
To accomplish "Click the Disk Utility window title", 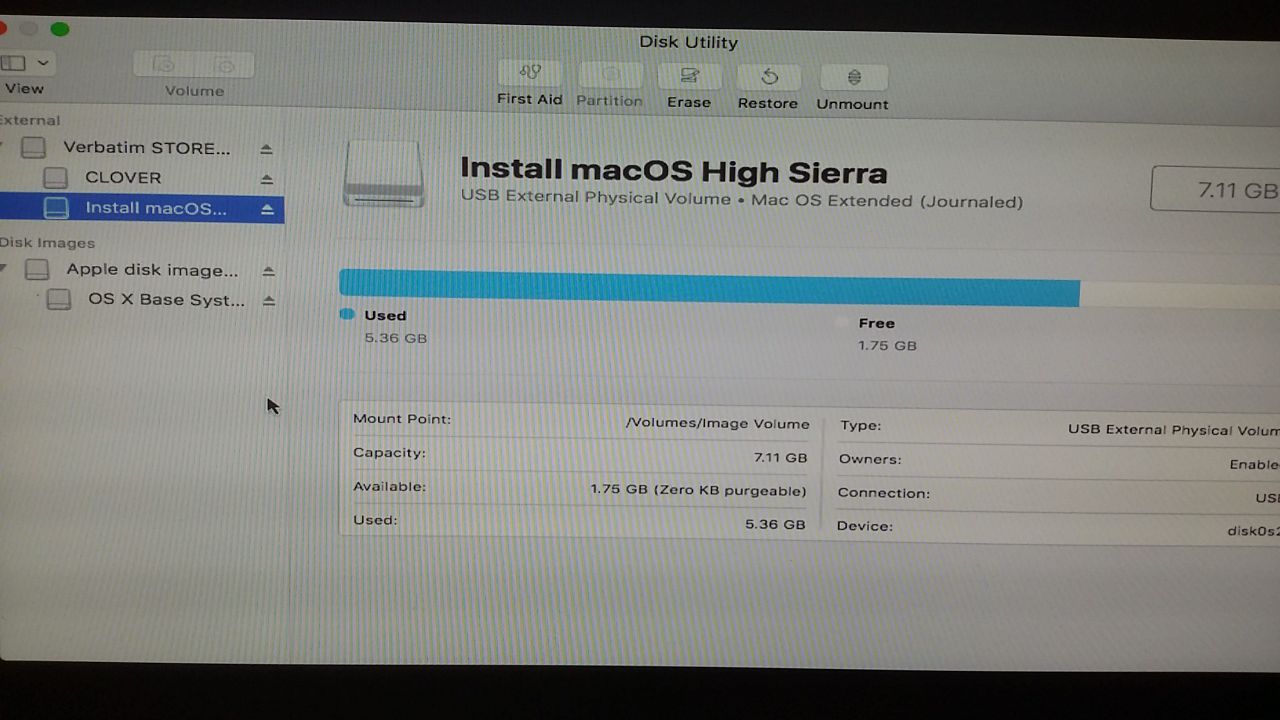I will click(x=688, y=42).
